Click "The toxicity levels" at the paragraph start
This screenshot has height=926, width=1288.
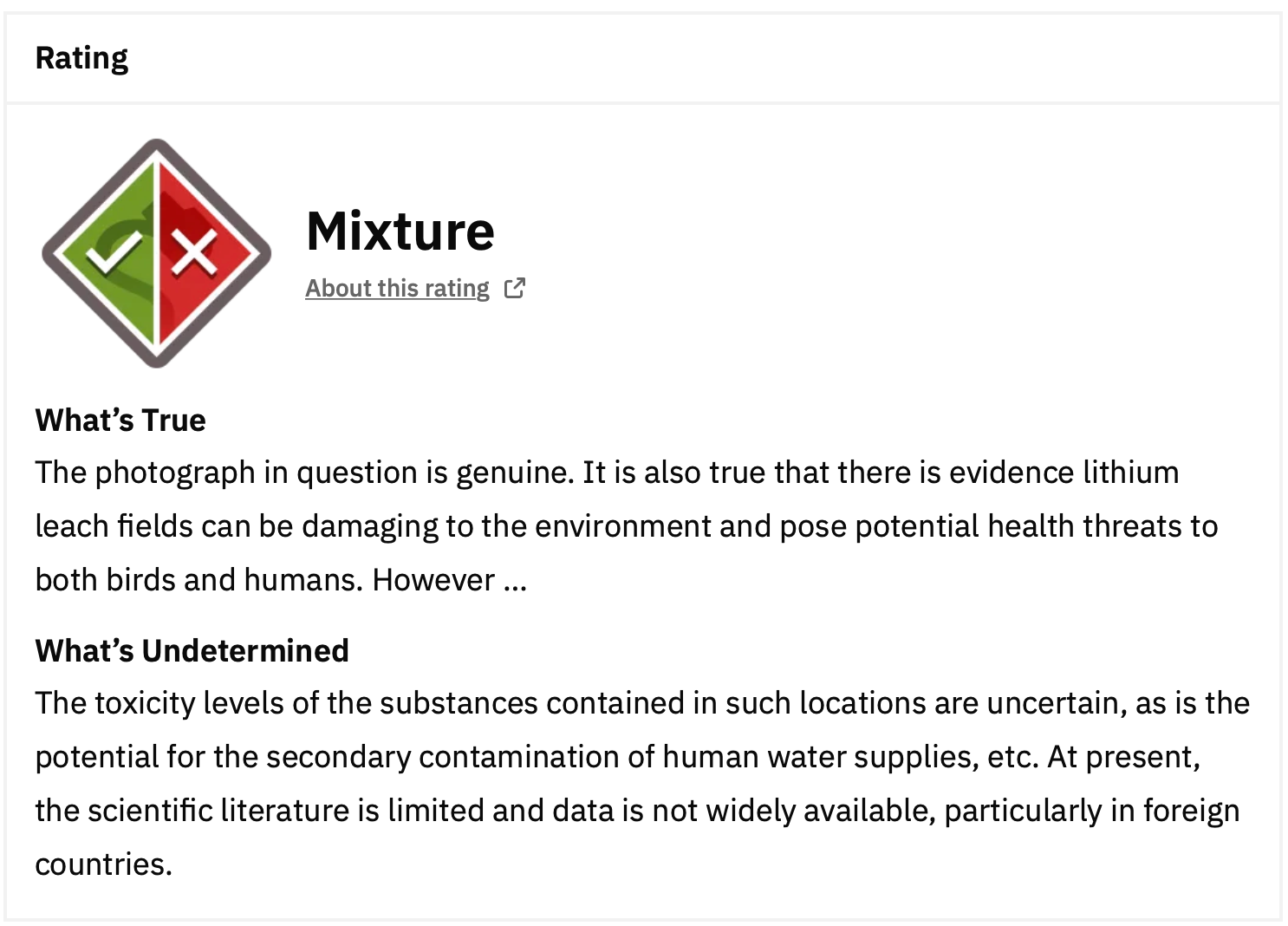(x=159, y=703)
